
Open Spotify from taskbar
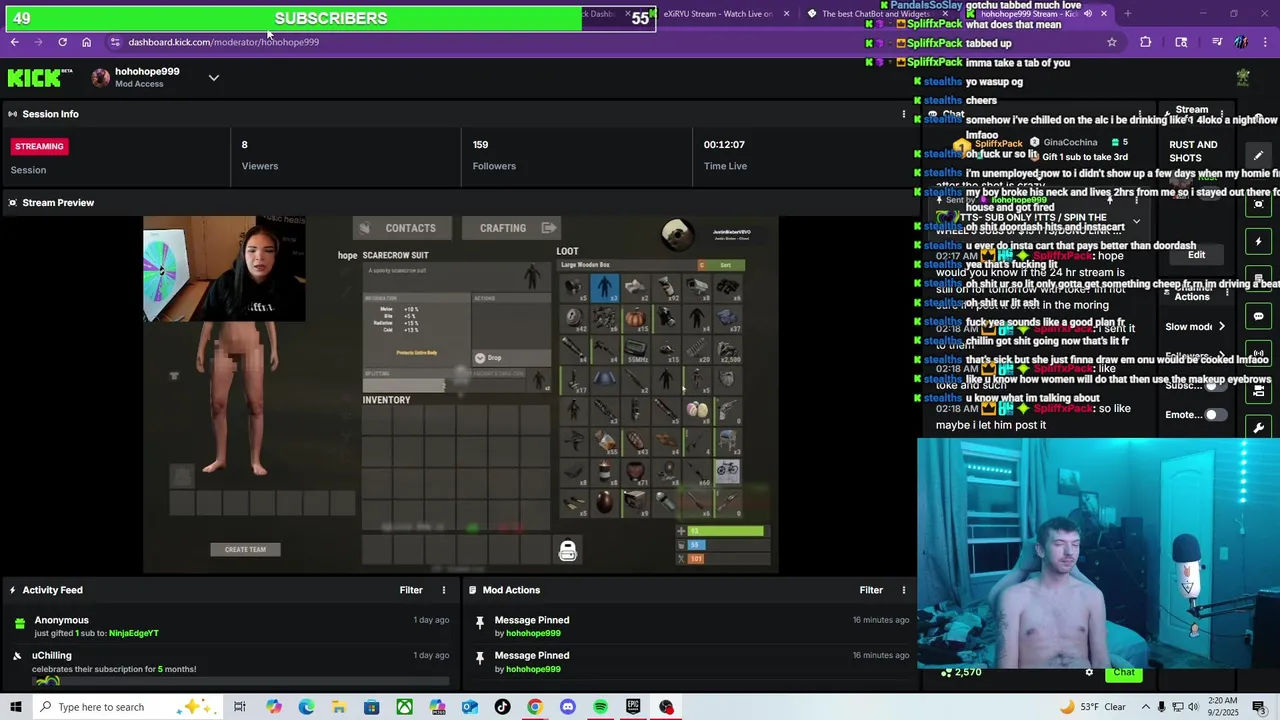pyautogui.click(x=600, y=707)
